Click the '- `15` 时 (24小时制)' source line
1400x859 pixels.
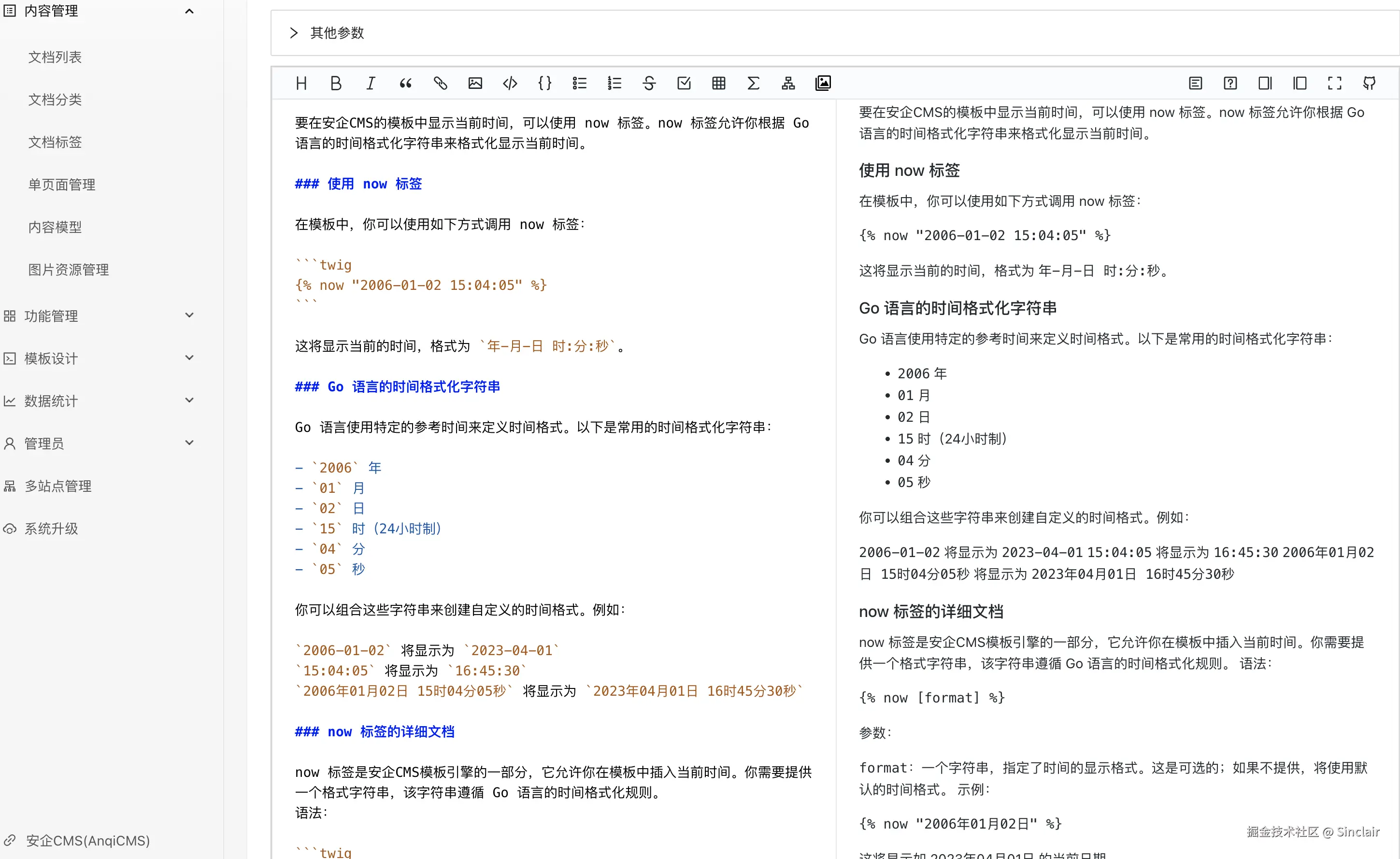(368, 529)
